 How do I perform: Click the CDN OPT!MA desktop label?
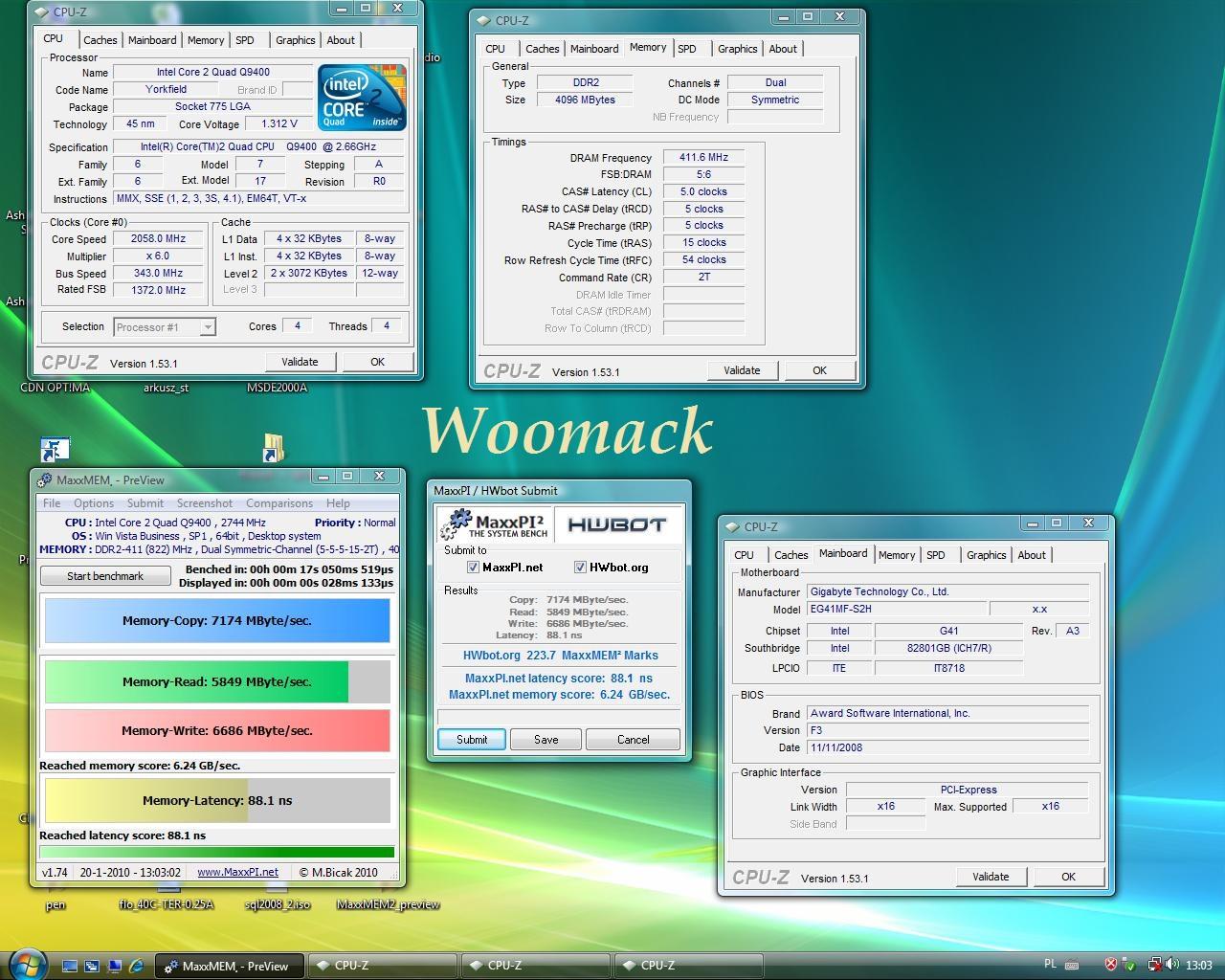(x=55, y=388)
